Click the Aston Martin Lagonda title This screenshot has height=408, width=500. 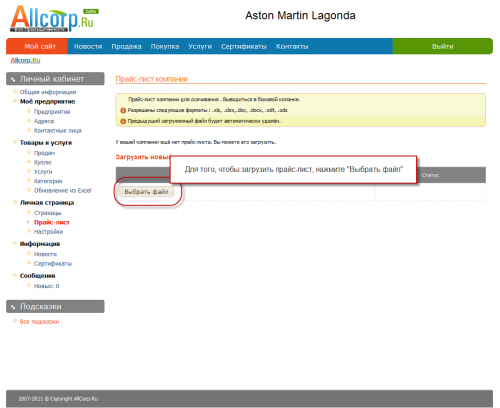tap(300, 15)
